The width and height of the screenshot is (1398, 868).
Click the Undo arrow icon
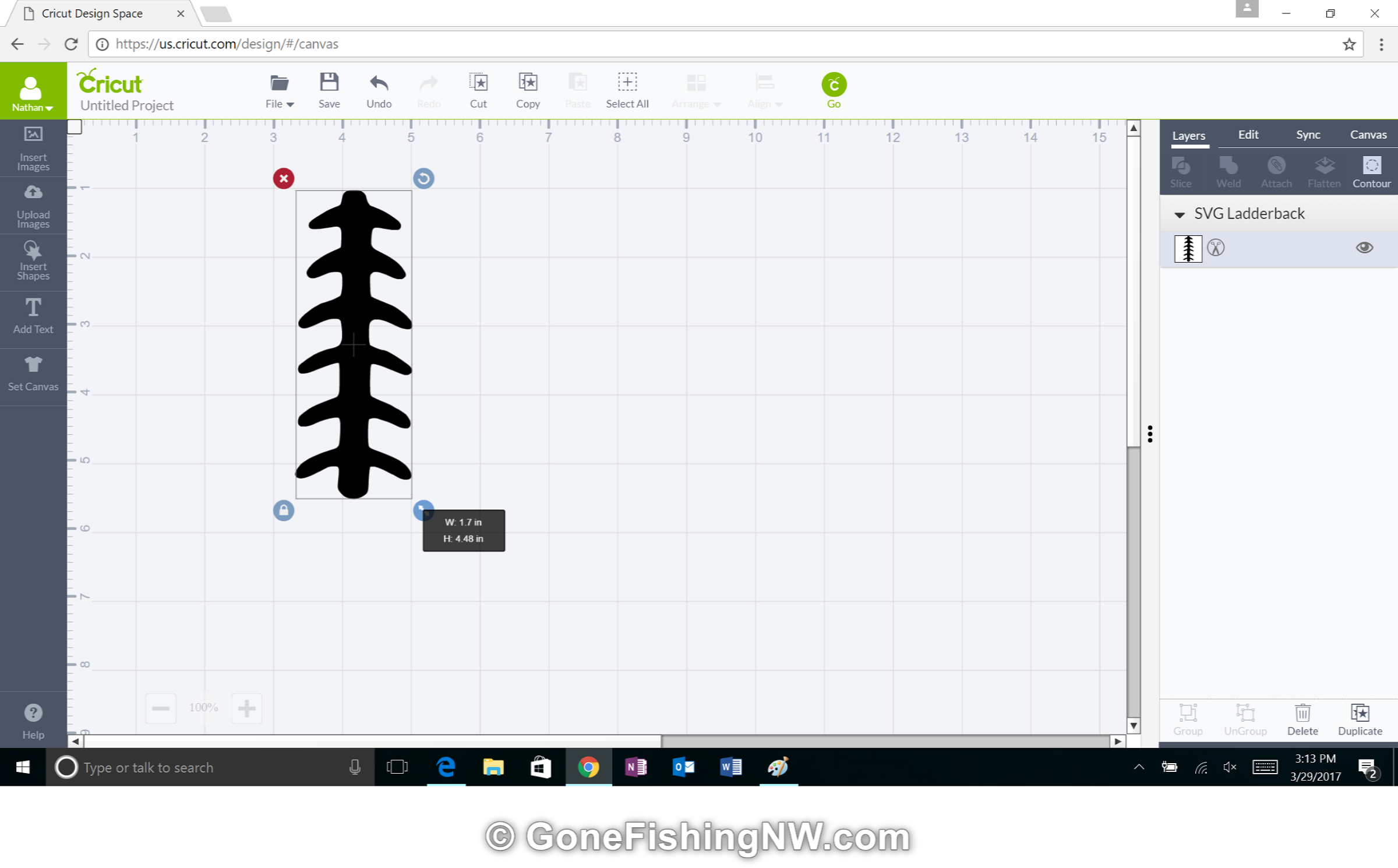coord(379,83)
